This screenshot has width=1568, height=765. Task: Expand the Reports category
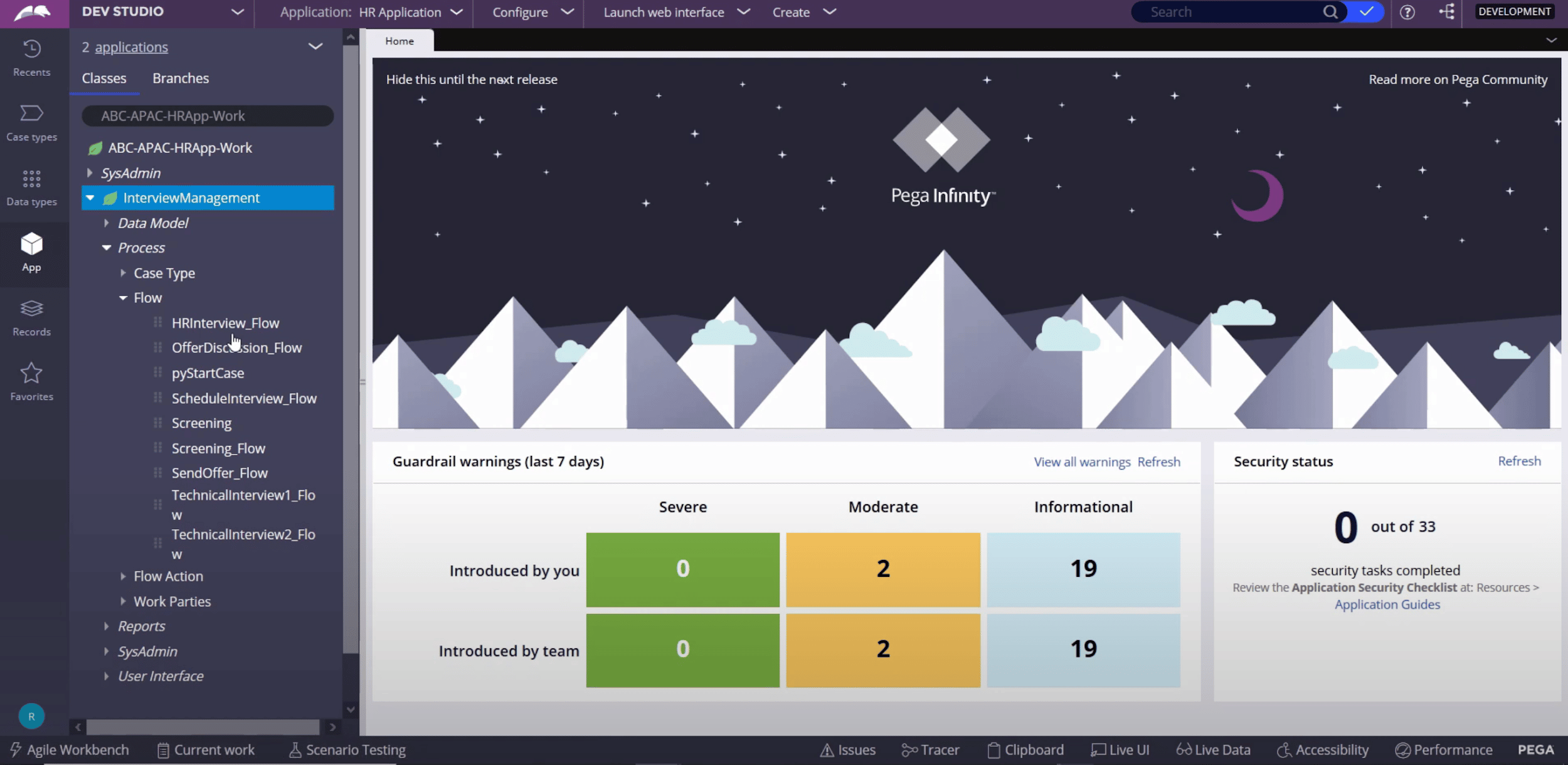[x=106, y=626]
